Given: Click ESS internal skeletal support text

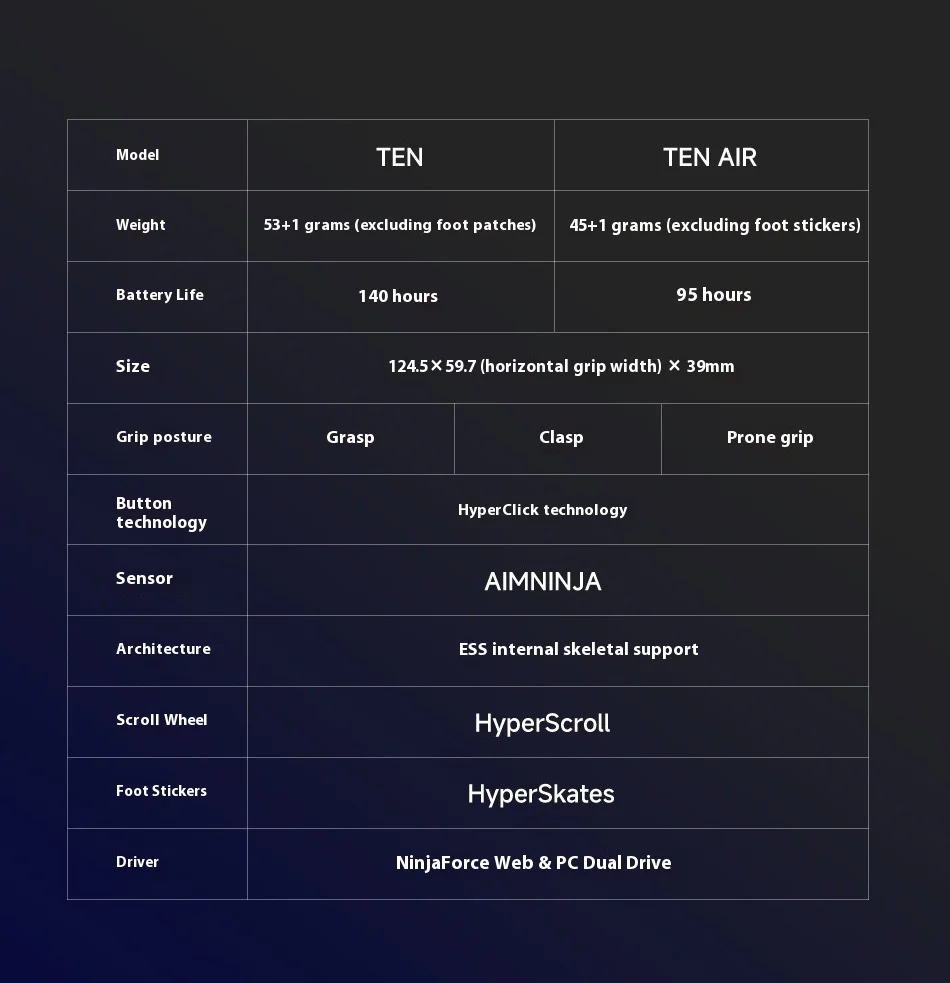Looking at the screenshot, I should tap(578, 649).
